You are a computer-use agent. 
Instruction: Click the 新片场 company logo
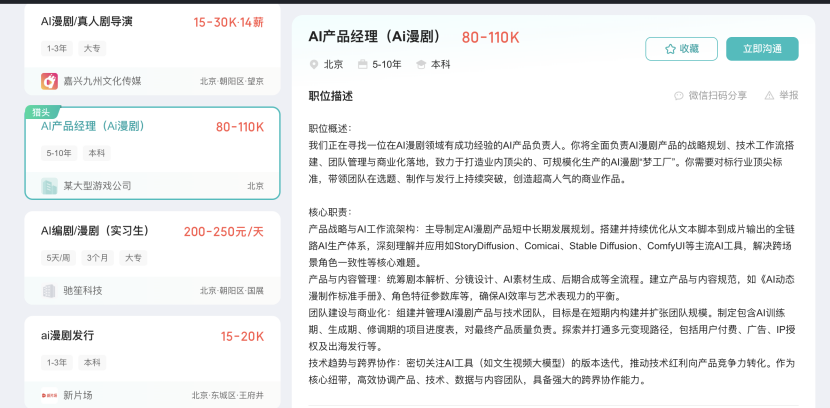pos(49,395)
